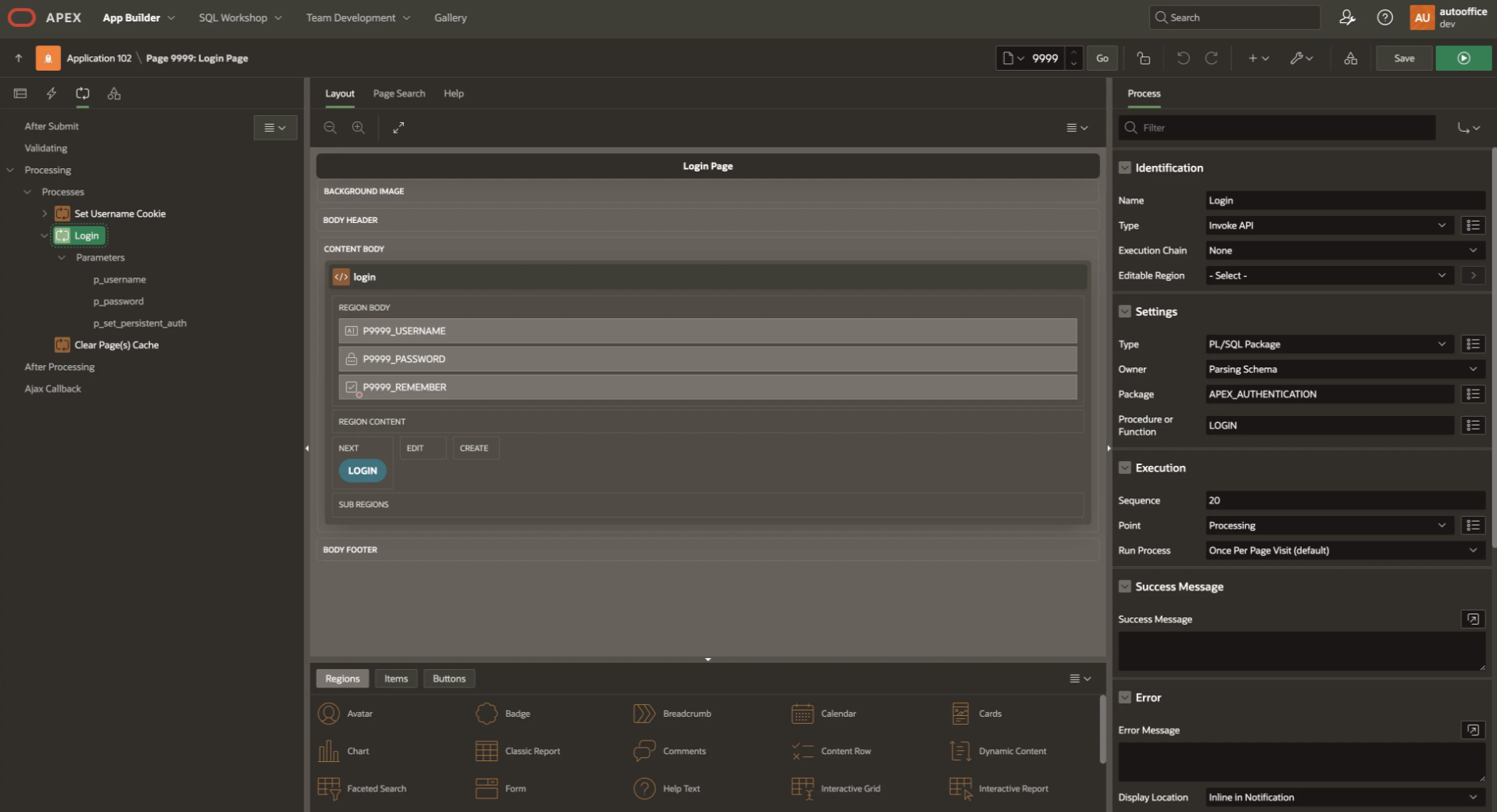Undo the last change
This screenshot has width=1497, height=812.
click(x=1183, y=58)
